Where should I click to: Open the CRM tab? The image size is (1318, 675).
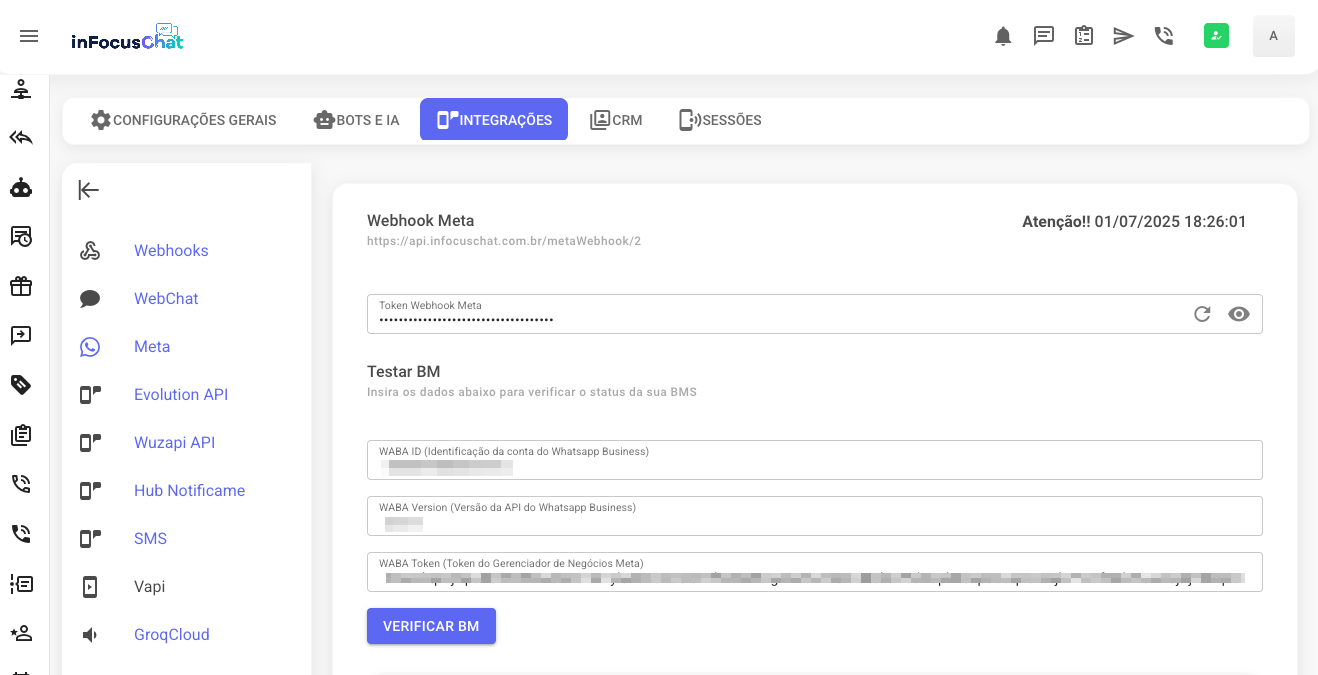click(x=616, y=120)
